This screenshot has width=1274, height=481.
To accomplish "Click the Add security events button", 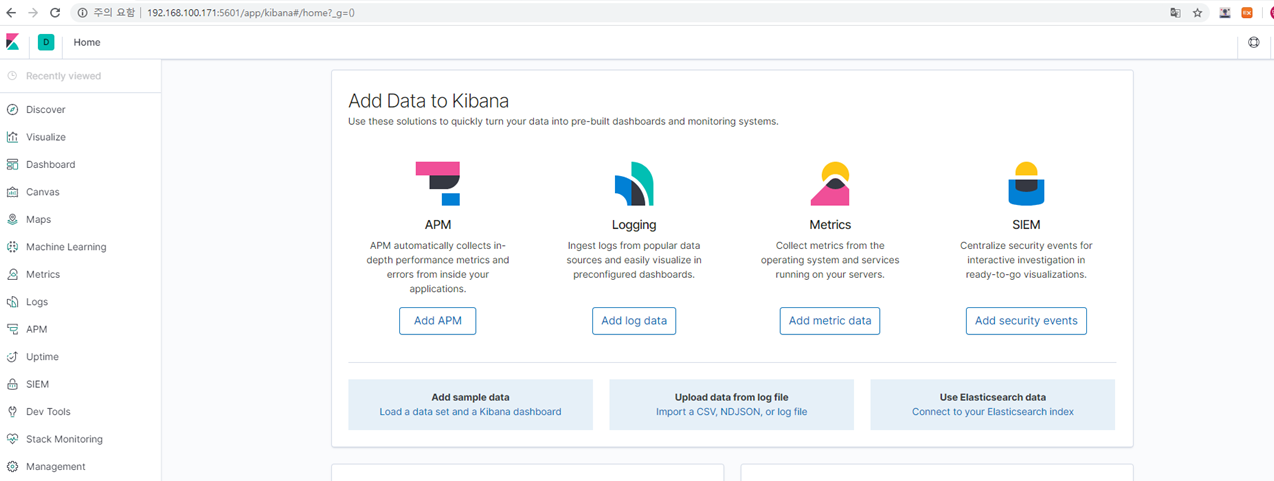I will 1026,321.
